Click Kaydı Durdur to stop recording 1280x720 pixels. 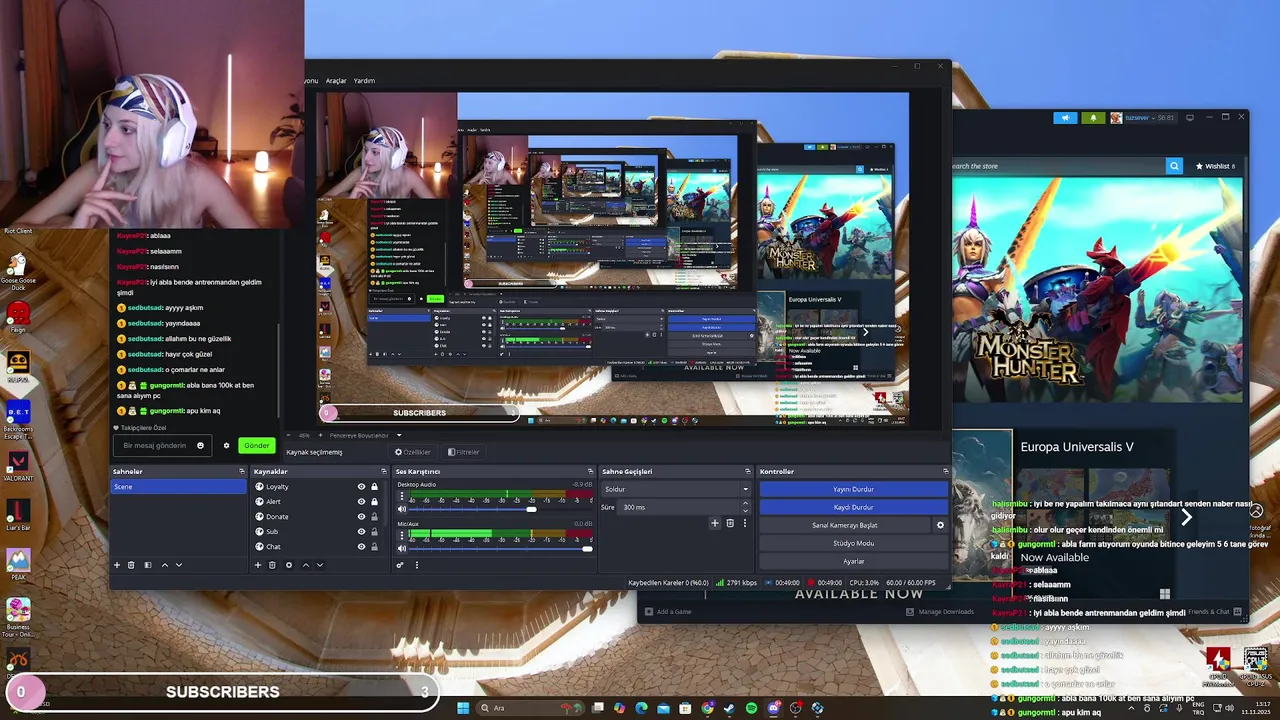point(853,507)
